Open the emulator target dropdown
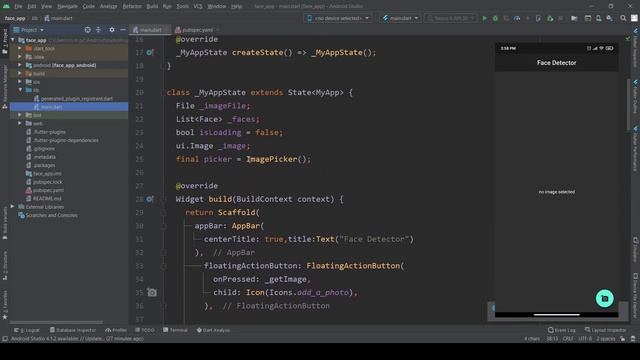This screenshot has width=640, height=360. point(451,18)
